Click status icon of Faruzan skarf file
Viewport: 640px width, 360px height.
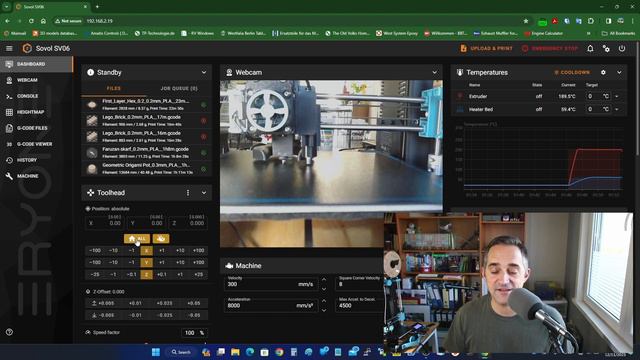pos(203,153)
